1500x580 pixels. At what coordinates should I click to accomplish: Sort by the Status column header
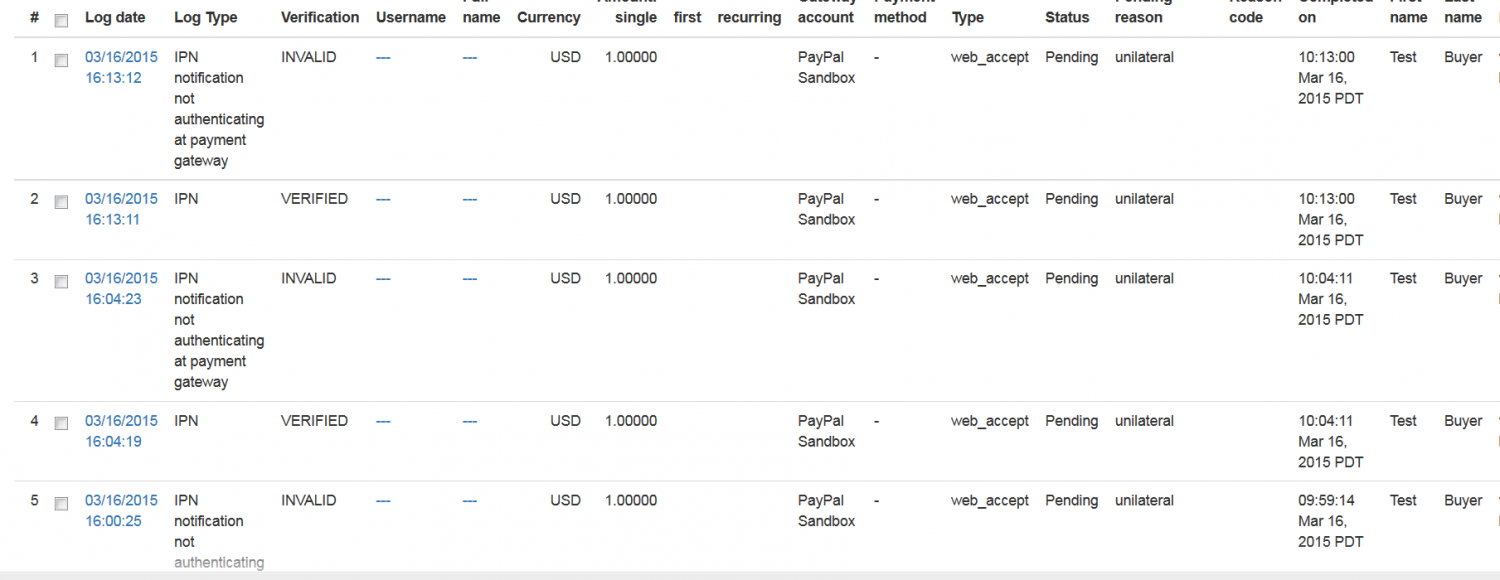pos(1067,17)
